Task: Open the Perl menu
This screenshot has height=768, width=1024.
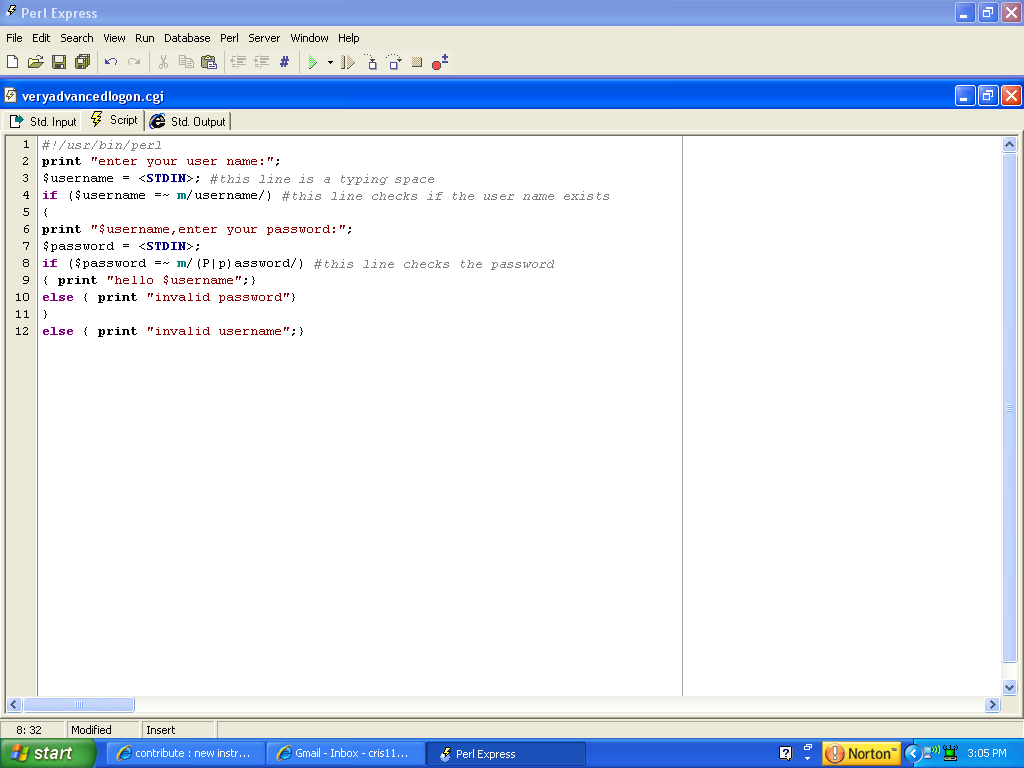Action: (x=229, y=38)
